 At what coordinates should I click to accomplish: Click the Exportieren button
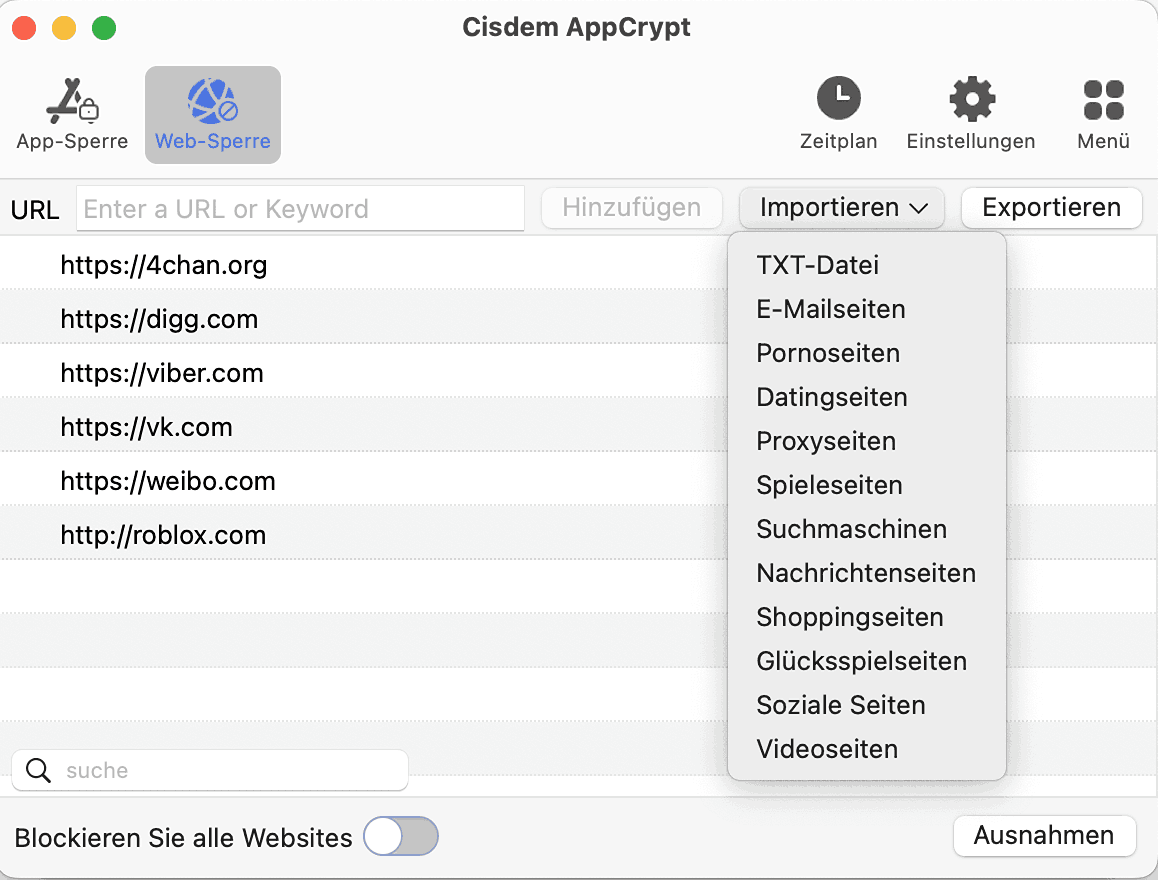point(1052,207)
